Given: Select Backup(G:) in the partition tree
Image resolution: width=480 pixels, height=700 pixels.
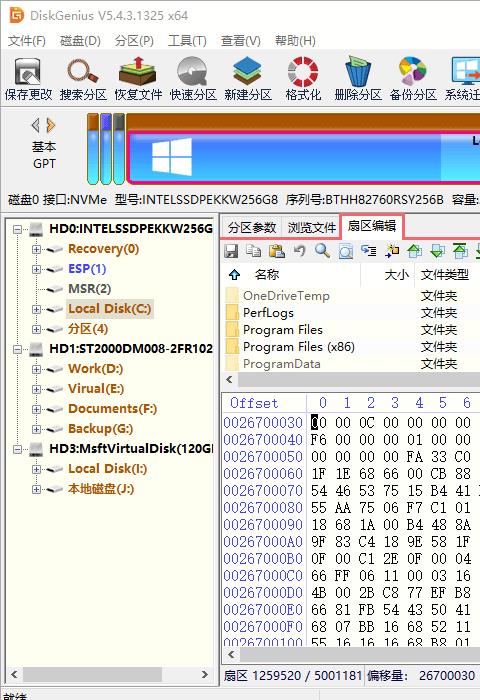Looking at the screenshot, I should point(100,429).
